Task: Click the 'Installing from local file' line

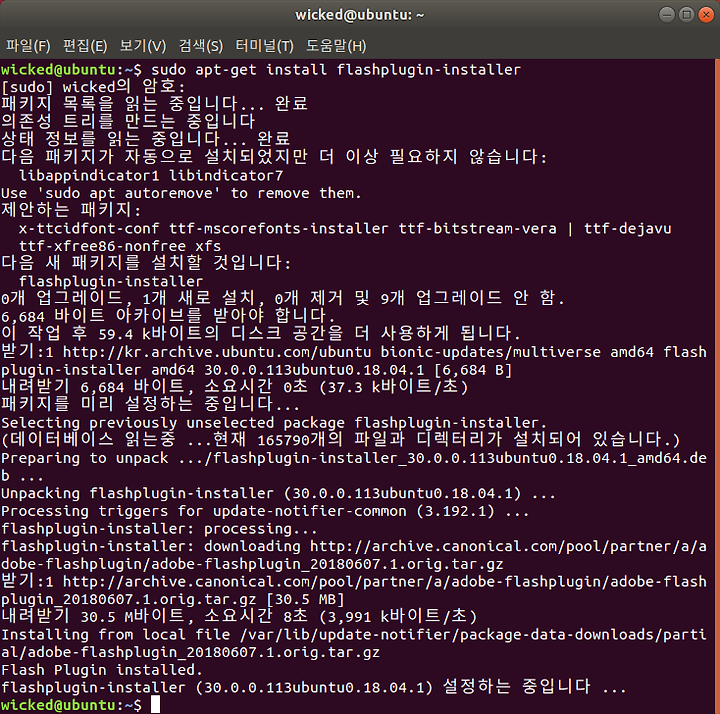Action: [x=354, y=643]
